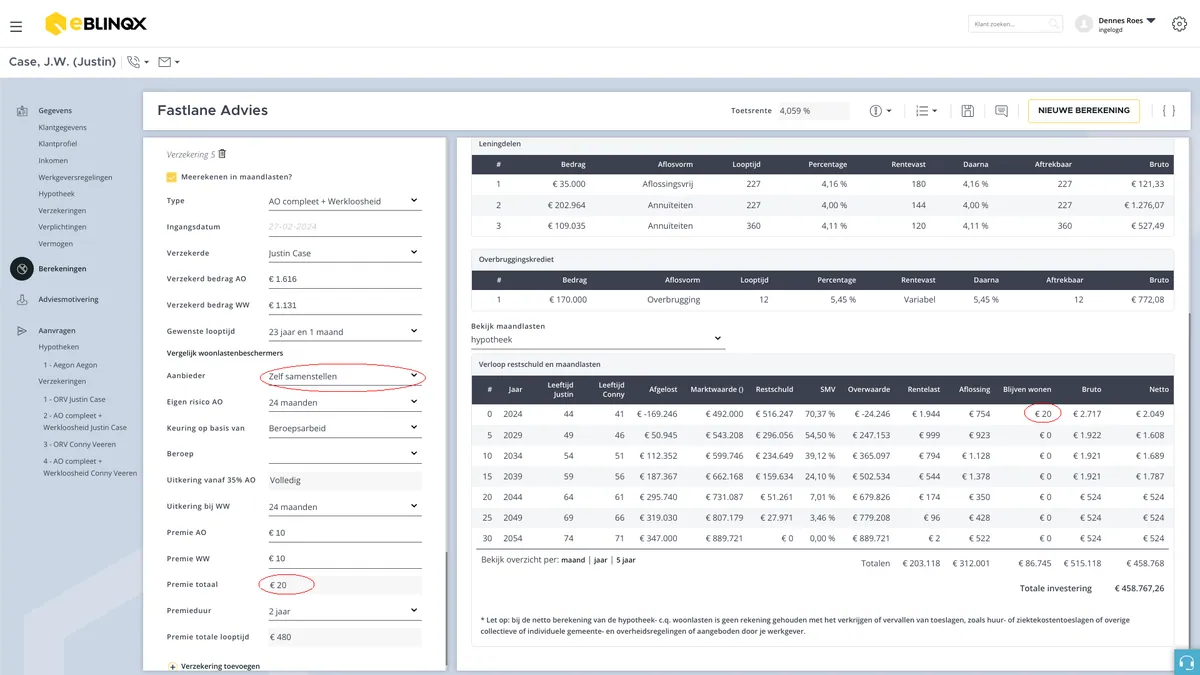The width and height of the screenshot is (1200, 675).
Task: Open the Type dropdown
Action: [344, 201]
